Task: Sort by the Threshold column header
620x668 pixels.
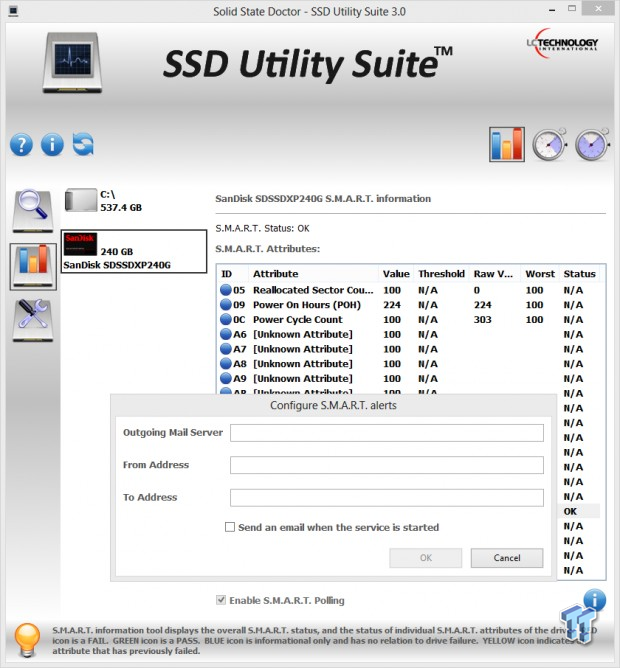Action: point(441,274)
